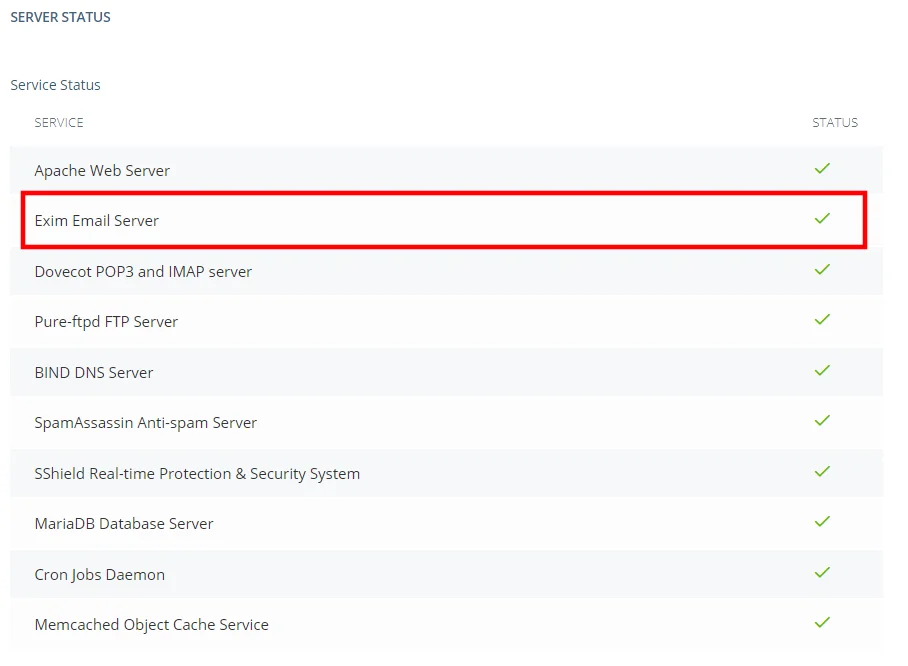Viewport: 908px width, 666px height.
Task: Click the SERVICE column header
Action: 58,122
